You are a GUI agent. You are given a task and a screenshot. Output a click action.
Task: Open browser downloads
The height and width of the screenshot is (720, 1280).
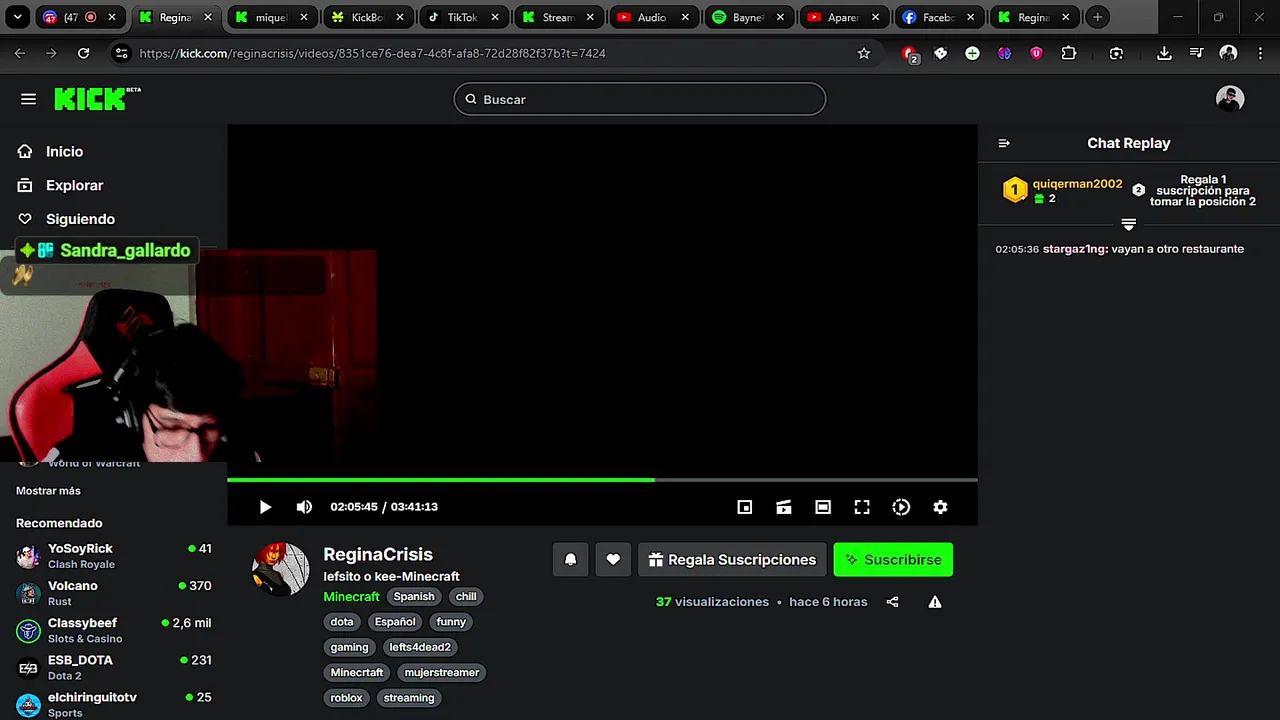coord(1164,53)
